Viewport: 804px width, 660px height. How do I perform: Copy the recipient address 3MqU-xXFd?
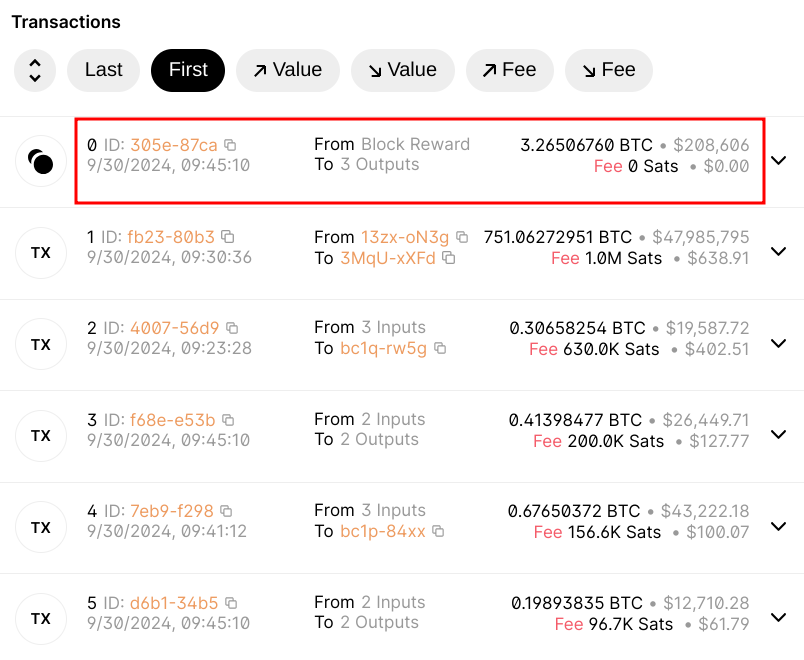click(447, 258)
